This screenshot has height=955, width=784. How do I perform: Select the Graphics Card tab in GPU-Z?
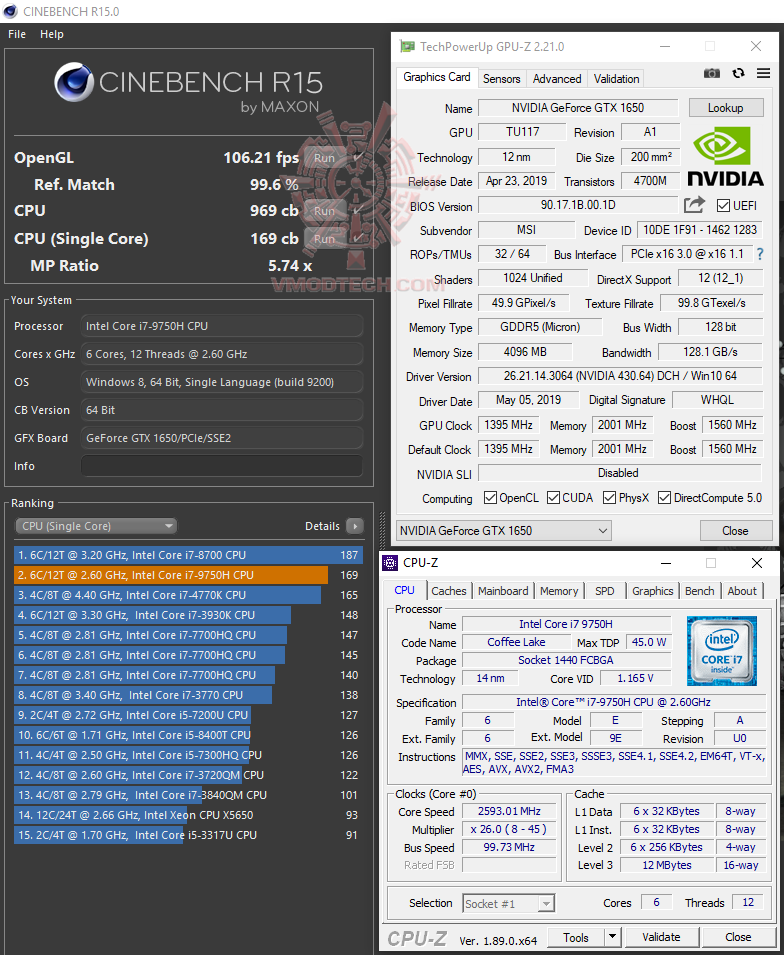437,77
